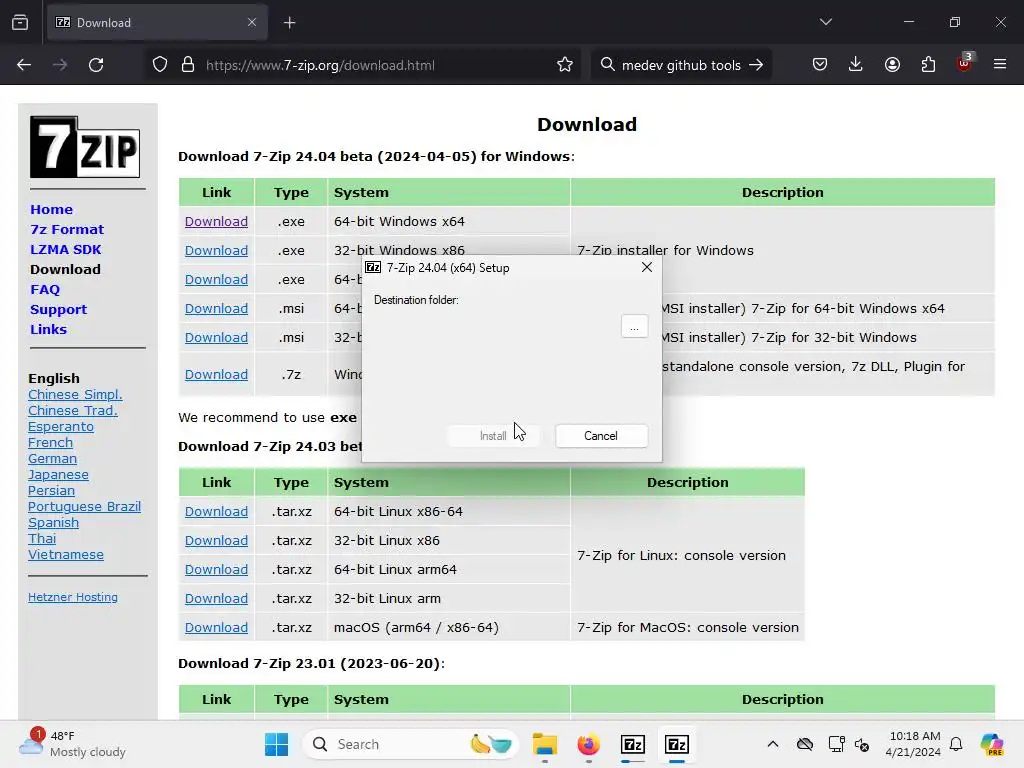
Task: Click the Firefox forward arrow
Action: [60, 65]
